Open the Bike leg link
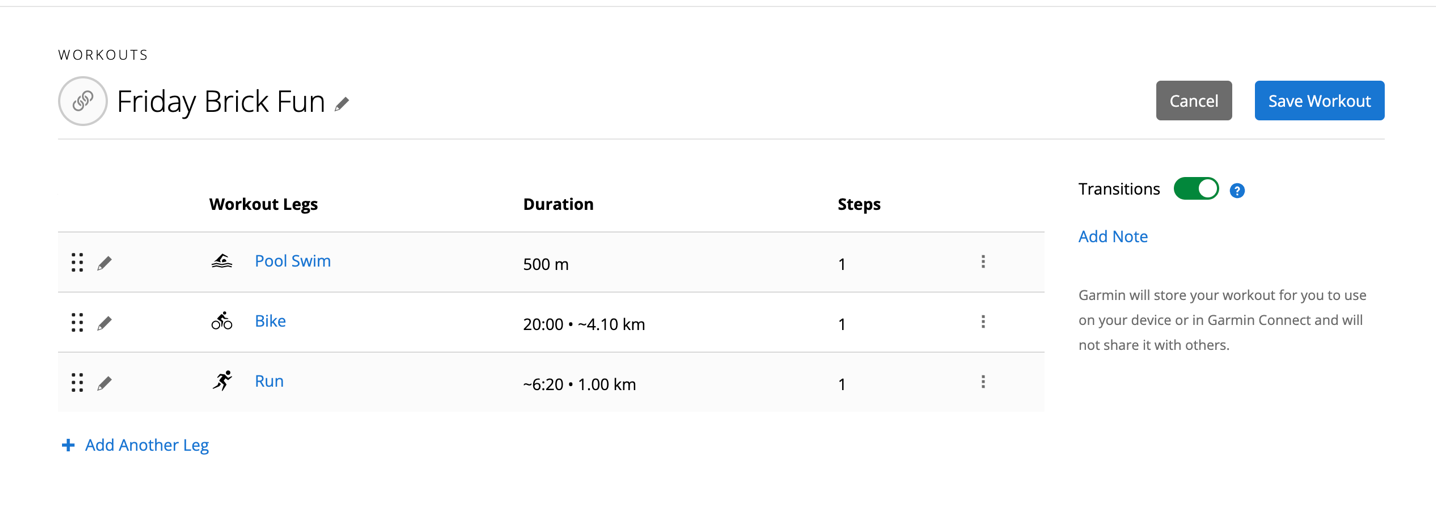The height and width of the screenshot is (532, 1436). pyautogui.click(x=270, y=321)
